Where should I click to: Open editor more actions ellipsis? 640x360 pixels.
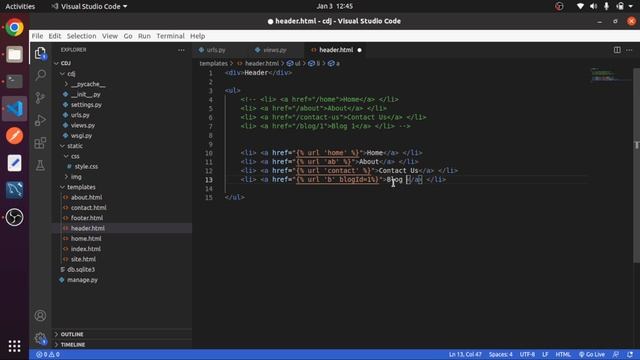629,50
